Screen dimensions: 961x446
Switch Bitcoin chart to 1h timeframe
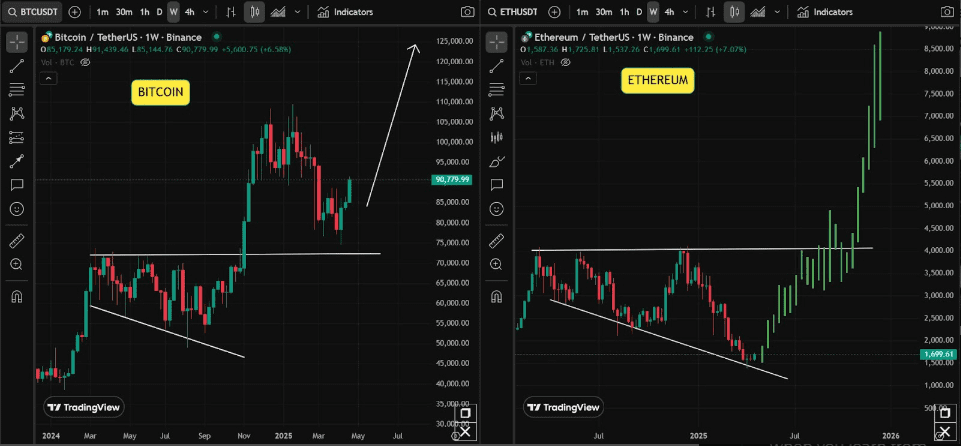click(145, 12)
